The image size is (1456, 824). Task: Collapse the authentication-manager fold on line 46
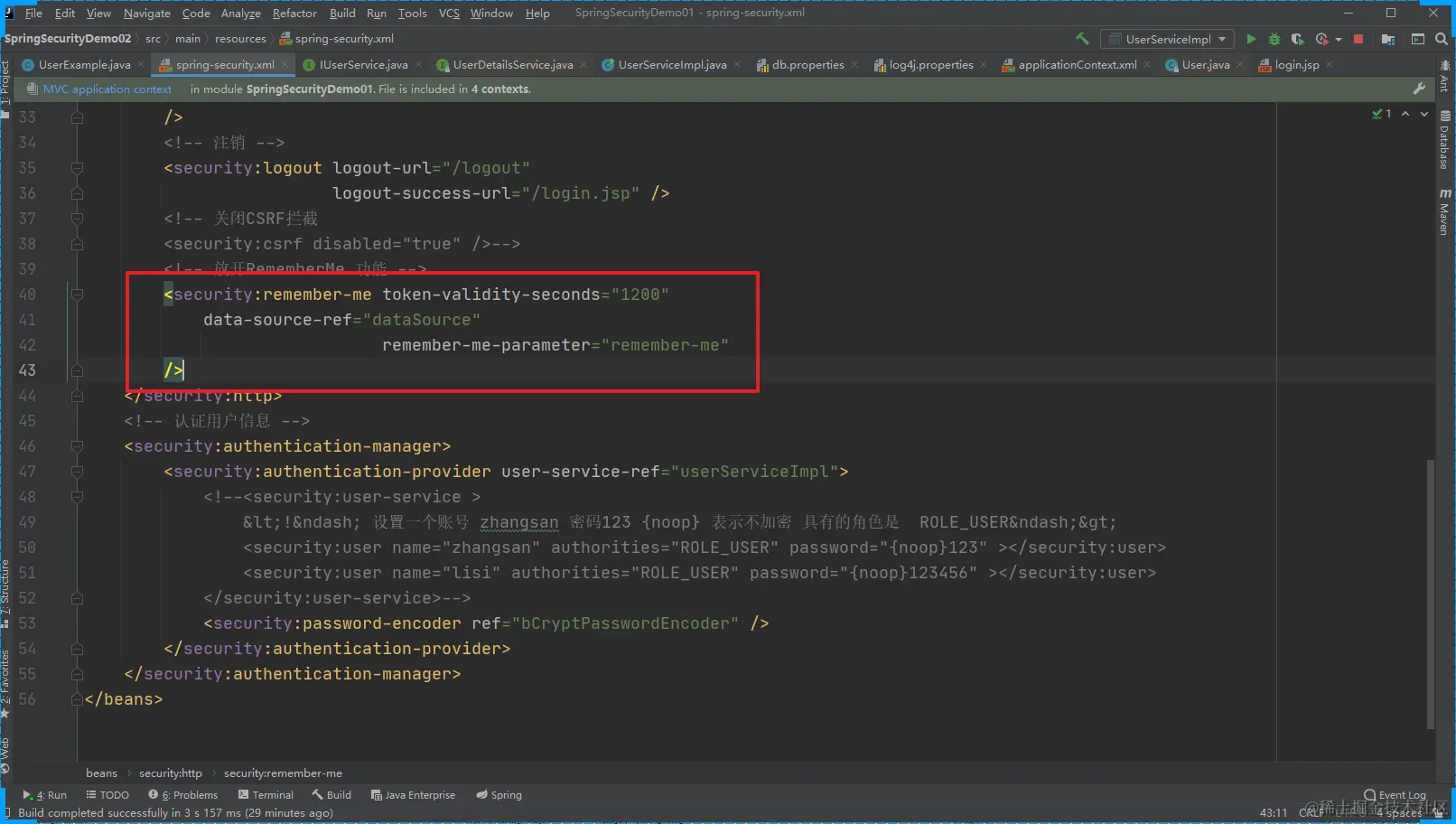(77, 446)
